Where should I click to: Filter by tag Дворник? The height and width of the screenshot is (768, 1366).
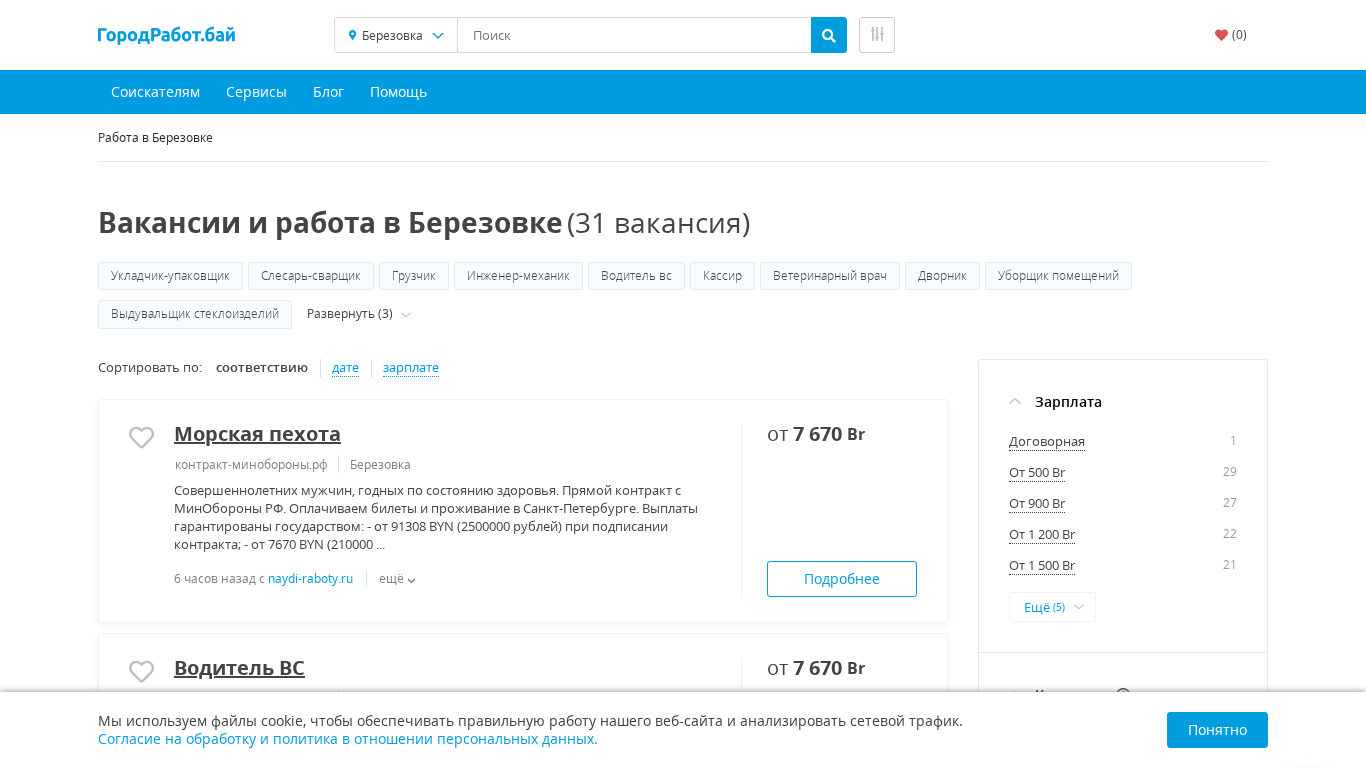[942, 276]
